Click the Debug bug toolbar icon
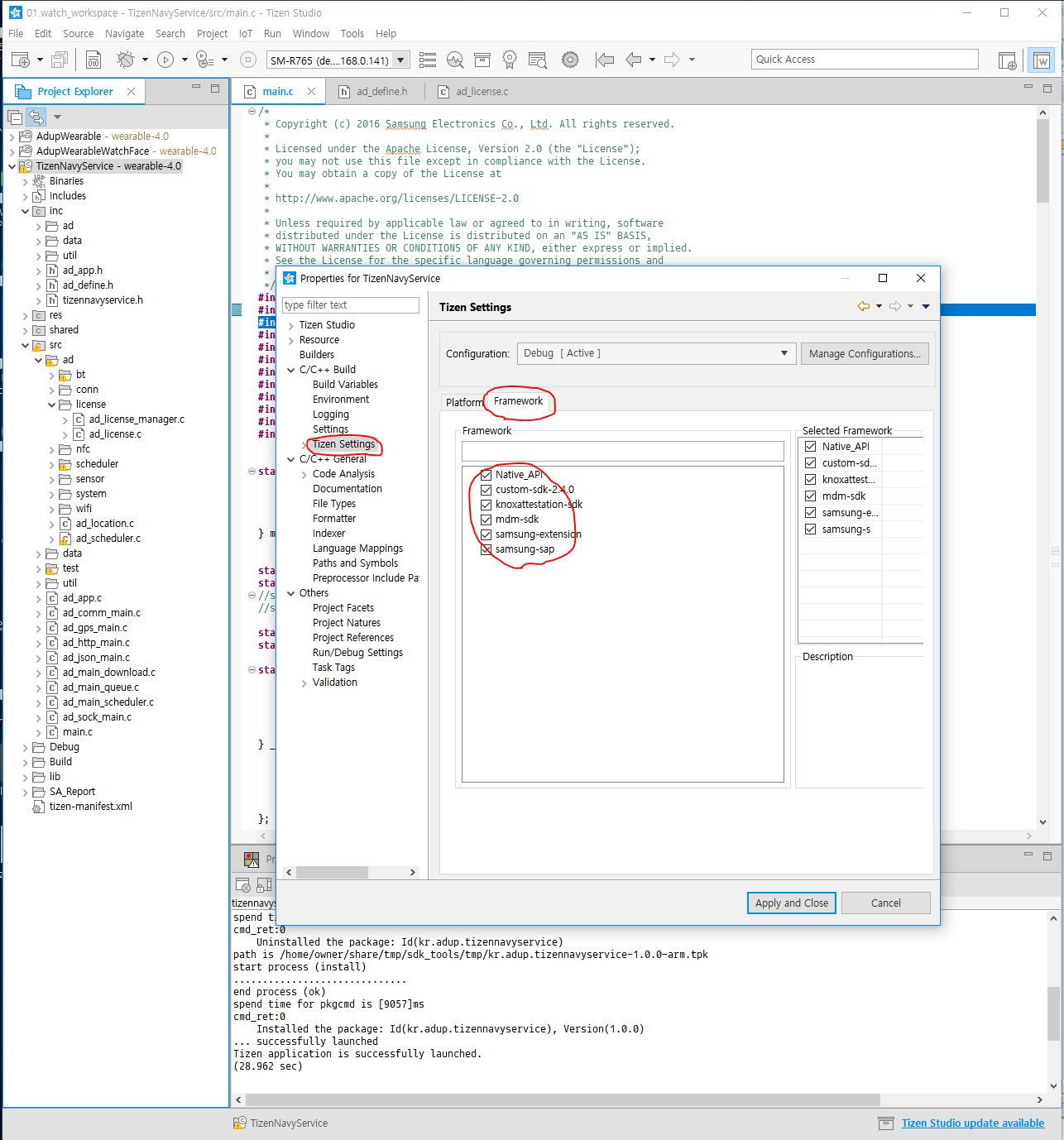The height and width of the screenshot is (1140, 1064). point(126,60)
